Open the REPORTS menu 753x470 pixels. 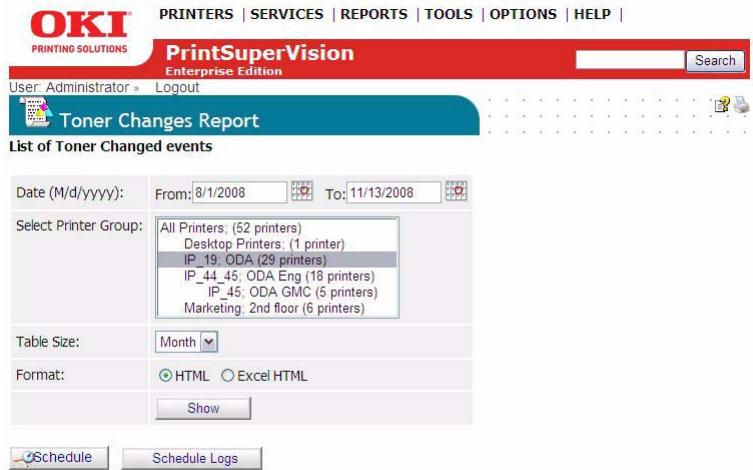pyautogui.click(x=374, y=14)
